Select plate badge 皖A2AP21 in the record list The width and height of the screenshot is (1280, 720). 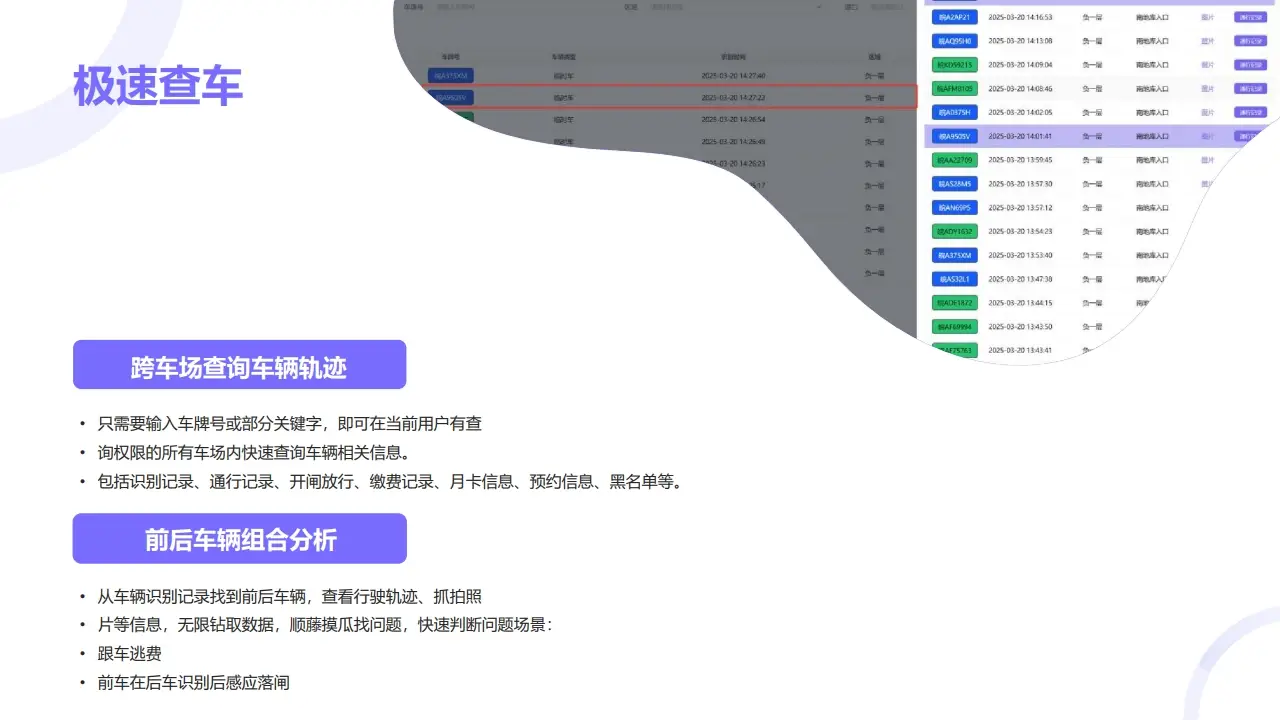point(954,17)
